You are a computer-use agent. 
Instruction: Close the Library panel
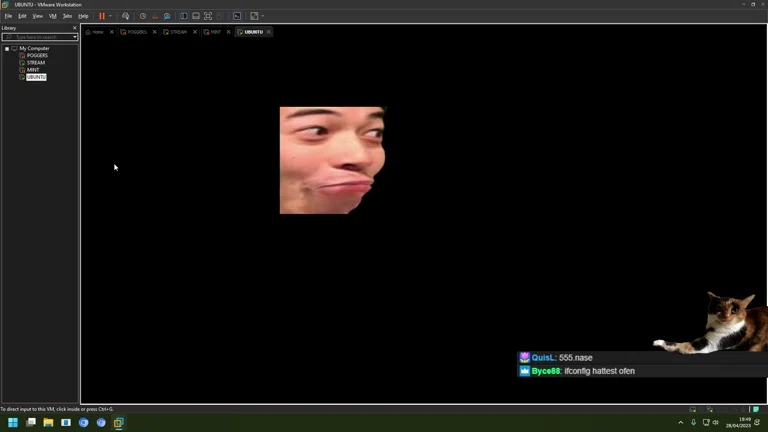(74, 28)
